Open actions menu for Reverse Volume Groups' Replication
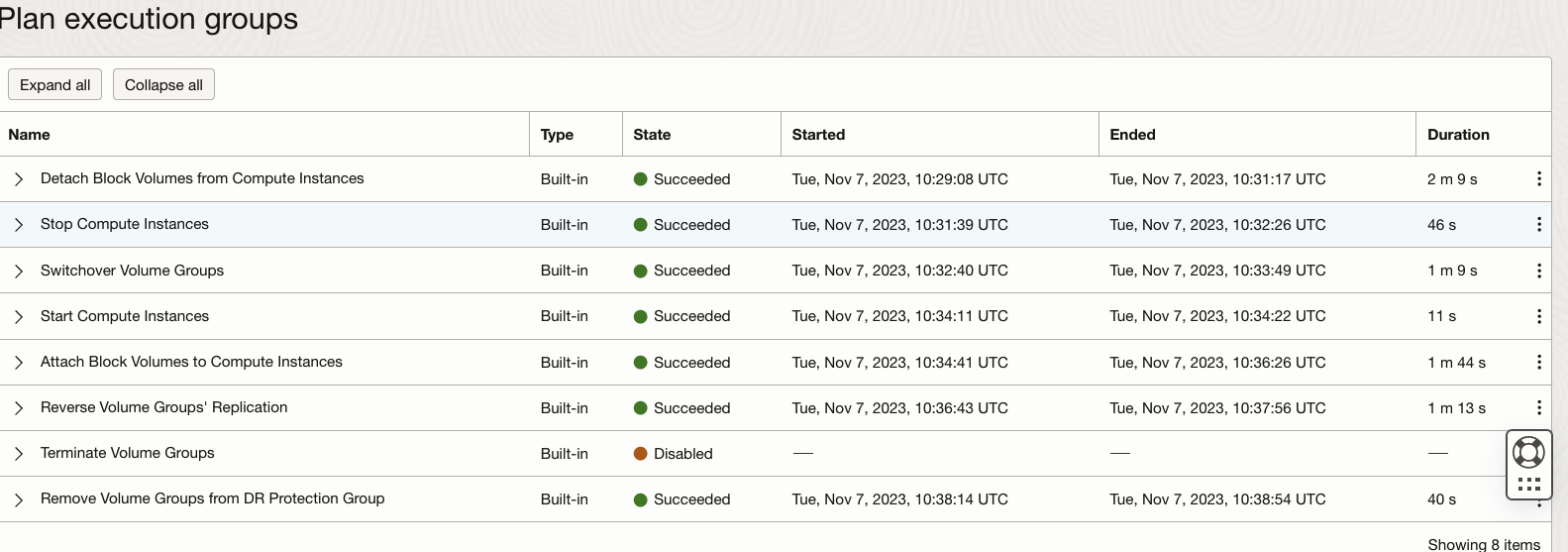The image size is (1568, 552). click(x=1538, y=407)
